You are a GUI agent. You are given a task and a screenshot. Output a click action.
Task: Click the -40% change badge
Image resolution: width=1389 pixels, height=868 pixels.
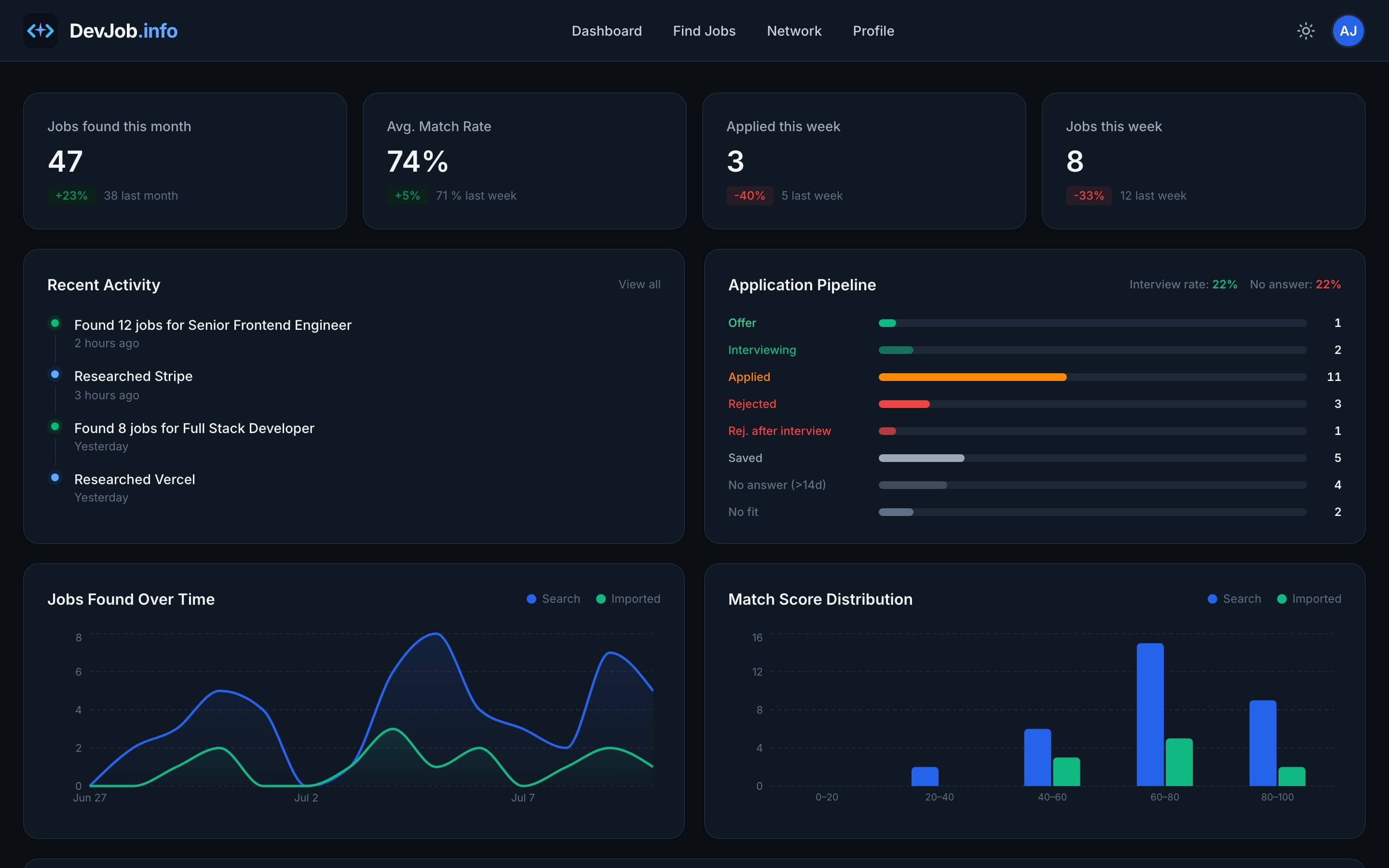pos(749,196)
